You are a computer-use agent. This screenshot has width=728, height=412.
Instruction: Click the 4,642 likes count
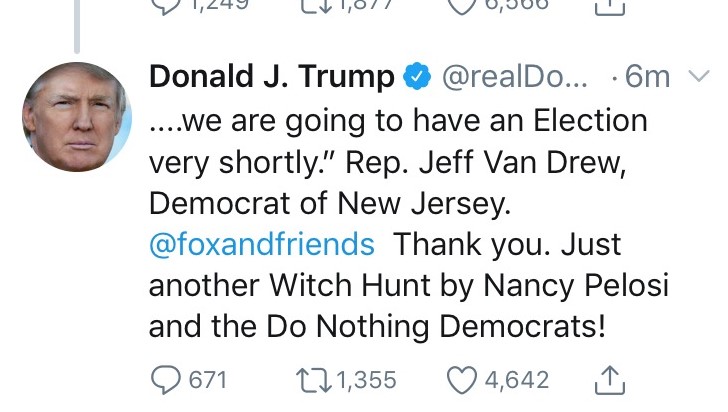click(517, 380)
